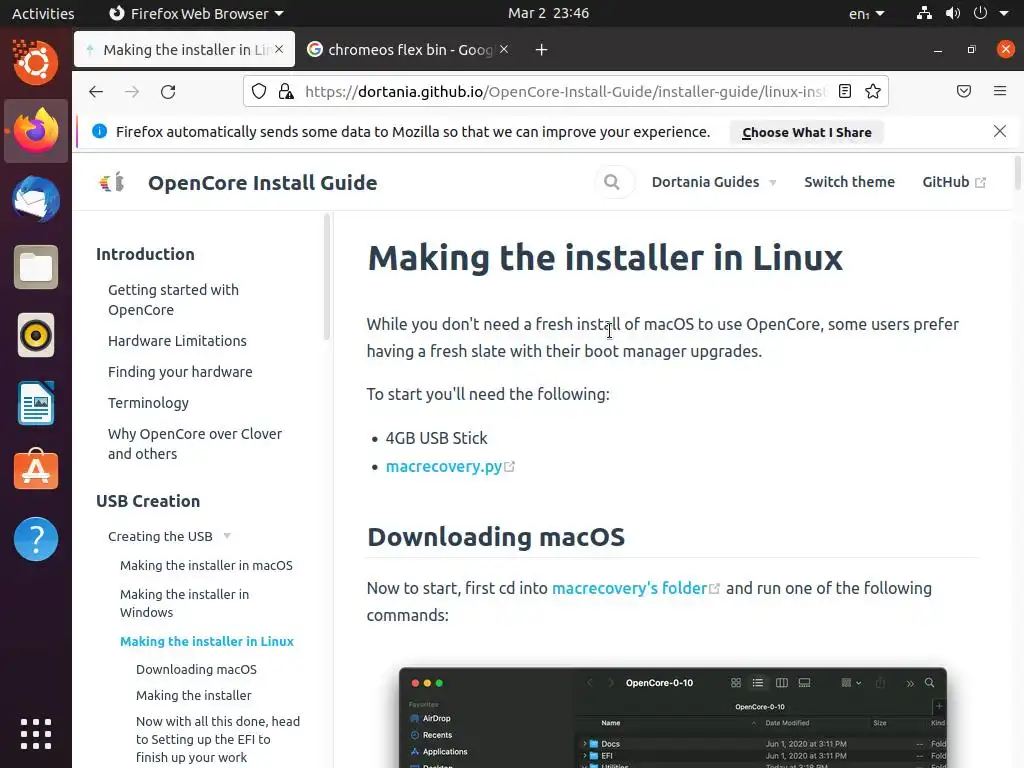Click the Finder screenshot image

(673, 718)
